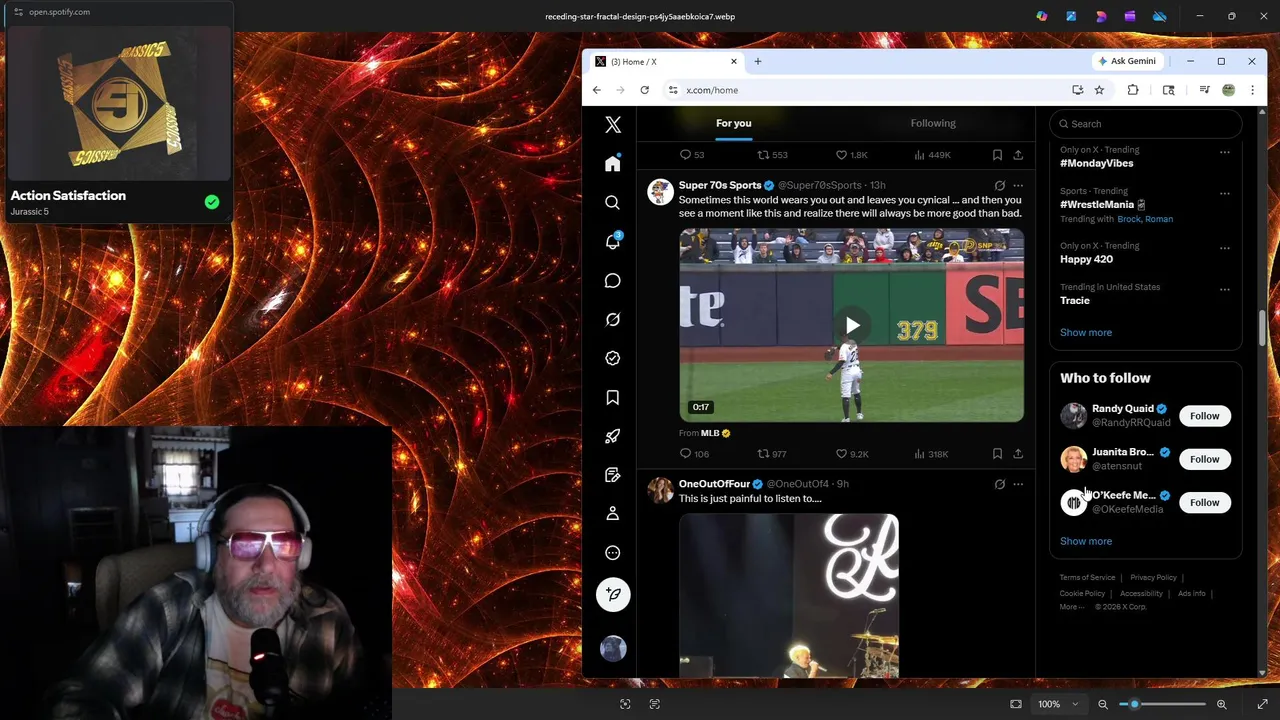Click Ask Gemini button

pyautogui.click(x=1127, y=61)
